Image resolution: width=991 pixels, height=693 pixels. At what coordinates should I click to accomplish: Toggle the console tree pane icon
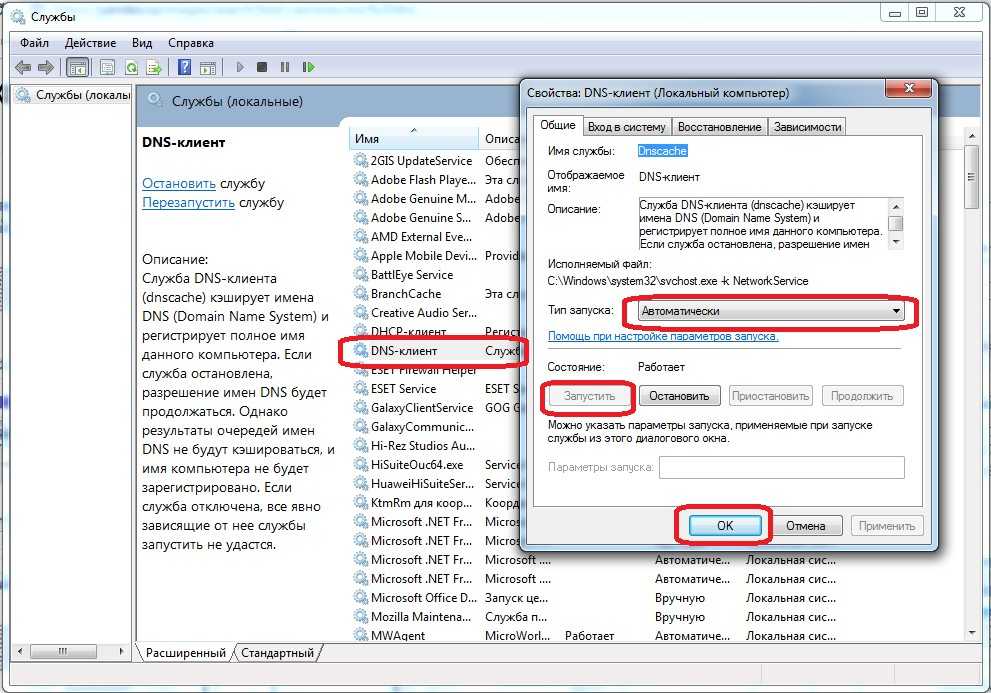tap(77, 68)
